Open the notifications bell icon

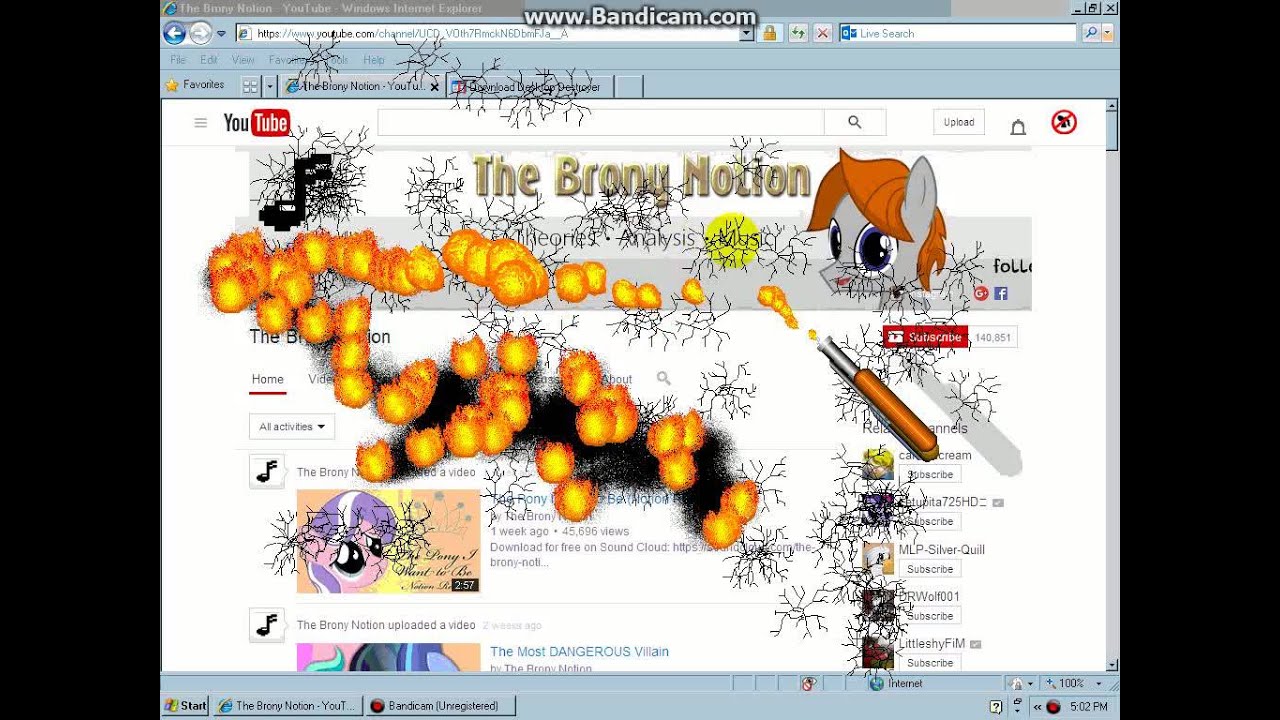pos(1018,126)
